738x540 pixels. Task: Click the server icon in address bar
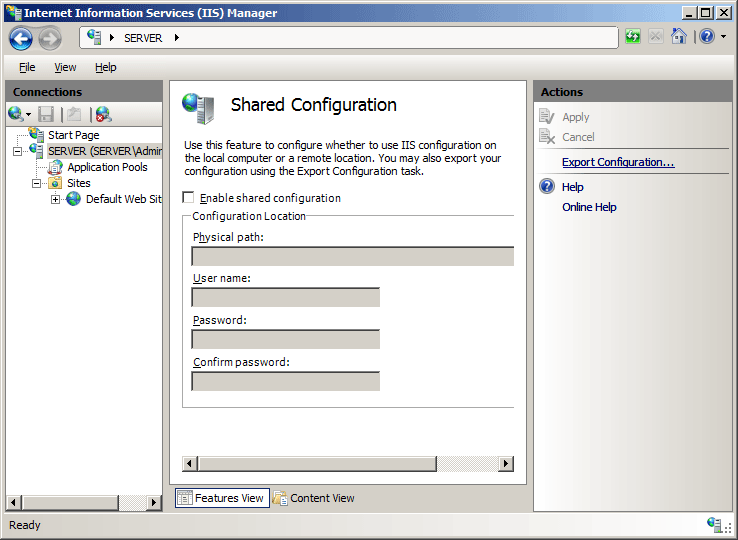[94, 37]
